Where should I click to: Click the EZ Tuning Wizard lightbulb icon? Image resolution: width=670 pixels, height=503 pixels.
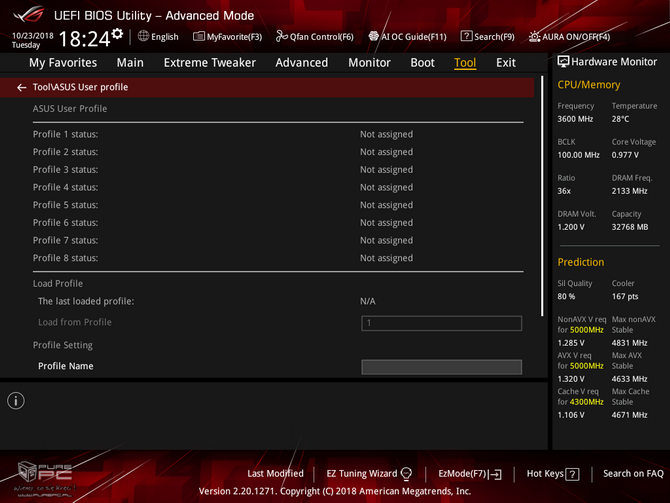pos(406,474)
